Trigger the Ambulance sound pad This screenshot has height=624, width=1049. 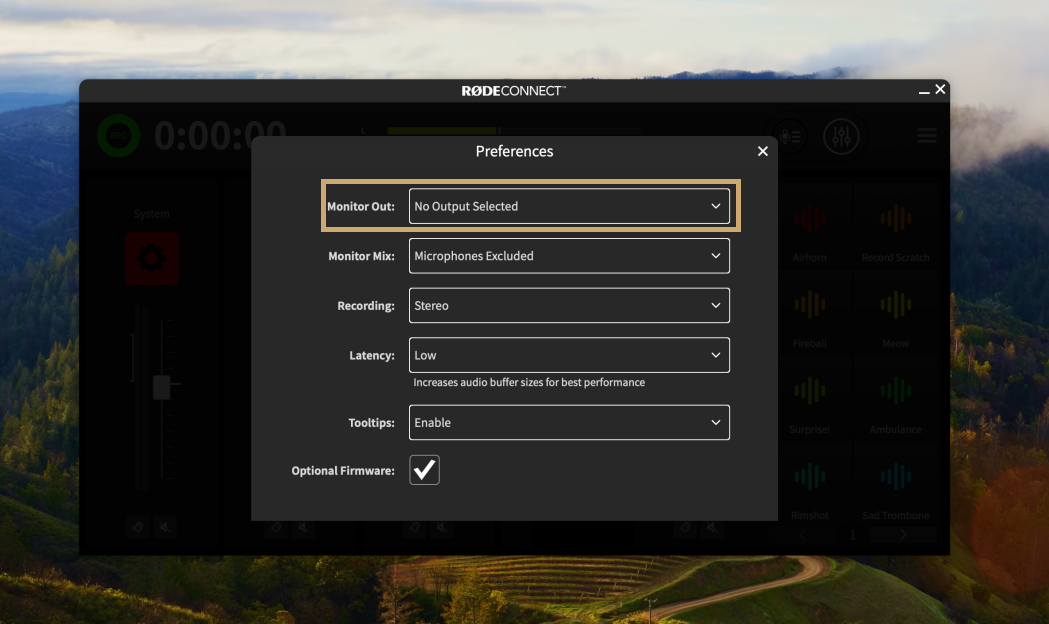click(895, 398)
